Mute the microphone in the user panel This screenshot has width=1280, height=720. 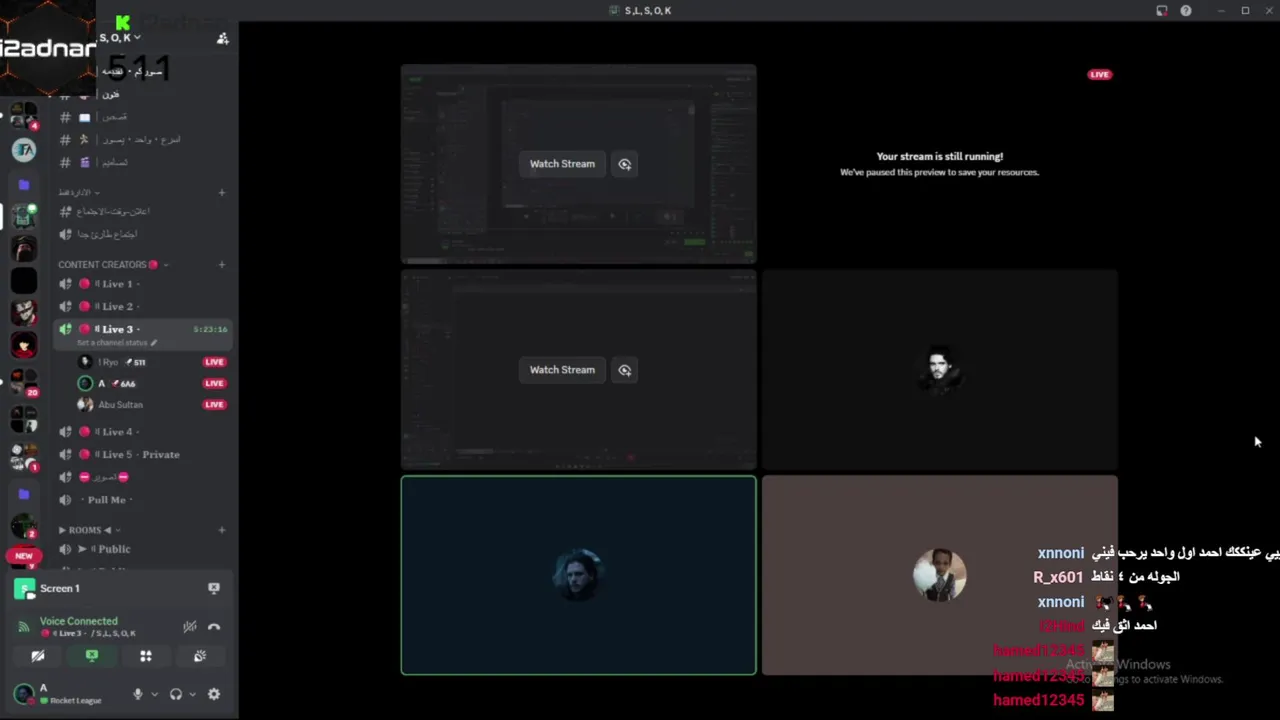tap(138, 694)
